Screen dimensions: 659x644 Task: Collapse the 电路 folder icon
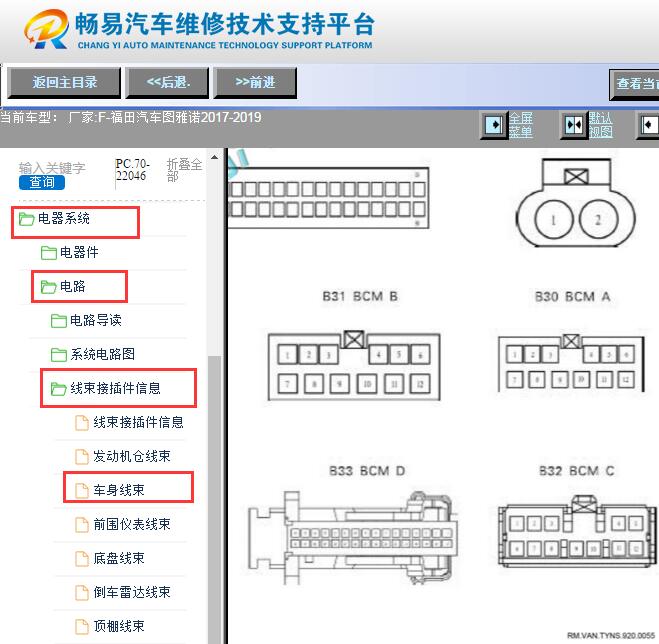48,287
